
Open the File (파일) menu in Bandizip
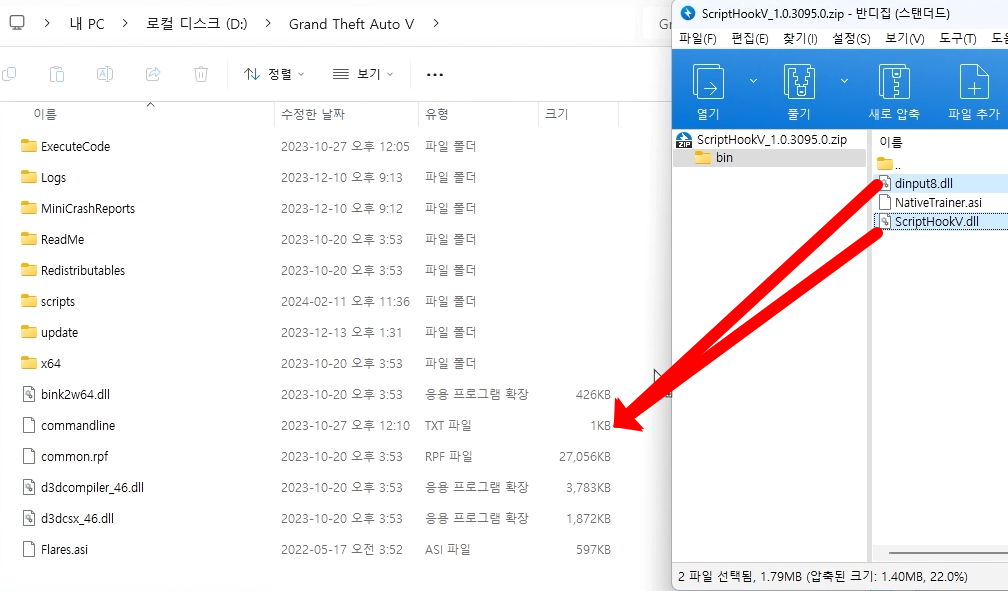tap(697, 39)
